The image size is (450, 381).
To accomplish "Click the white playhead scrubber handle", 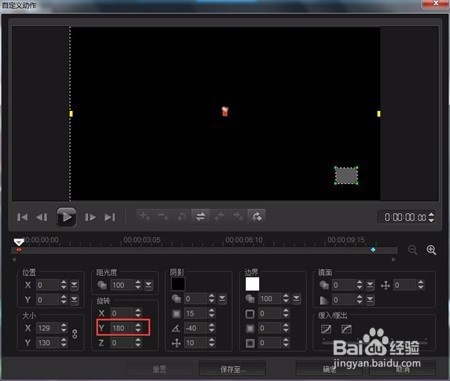I will (x=19, y=242).
